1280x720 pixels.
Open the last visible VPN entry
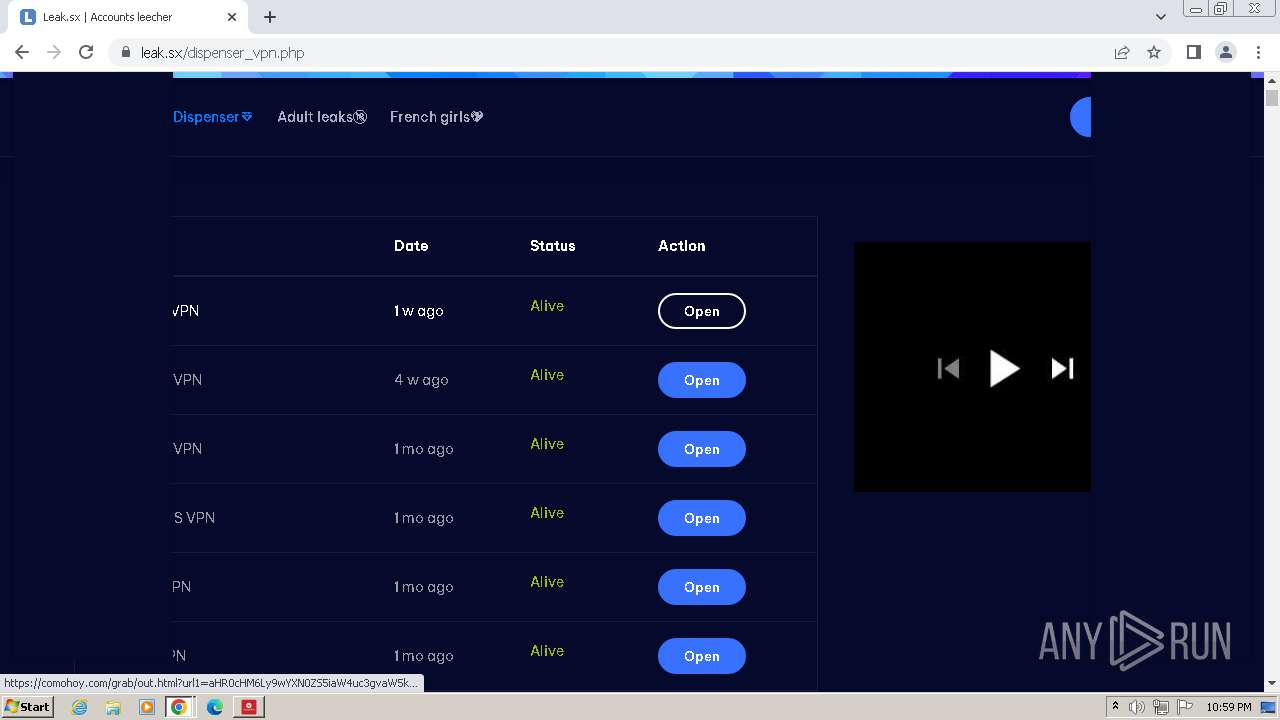[701, 656]
